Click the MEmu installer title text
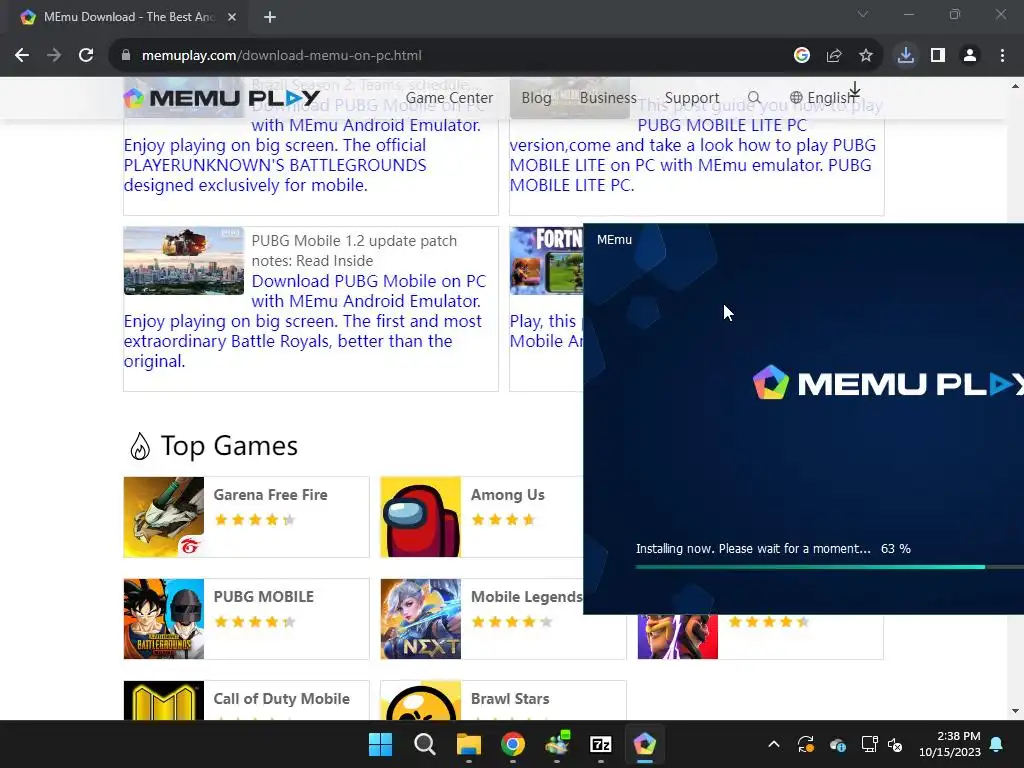 [614, 240]
